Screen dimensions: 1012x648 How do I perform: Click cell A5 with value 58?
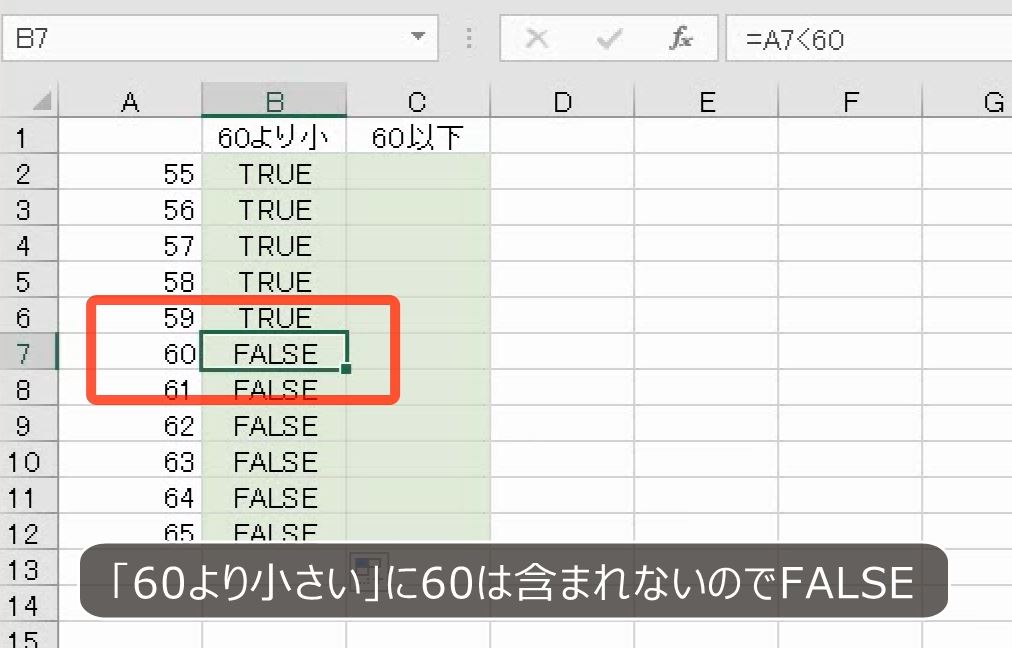pos(130,281)
